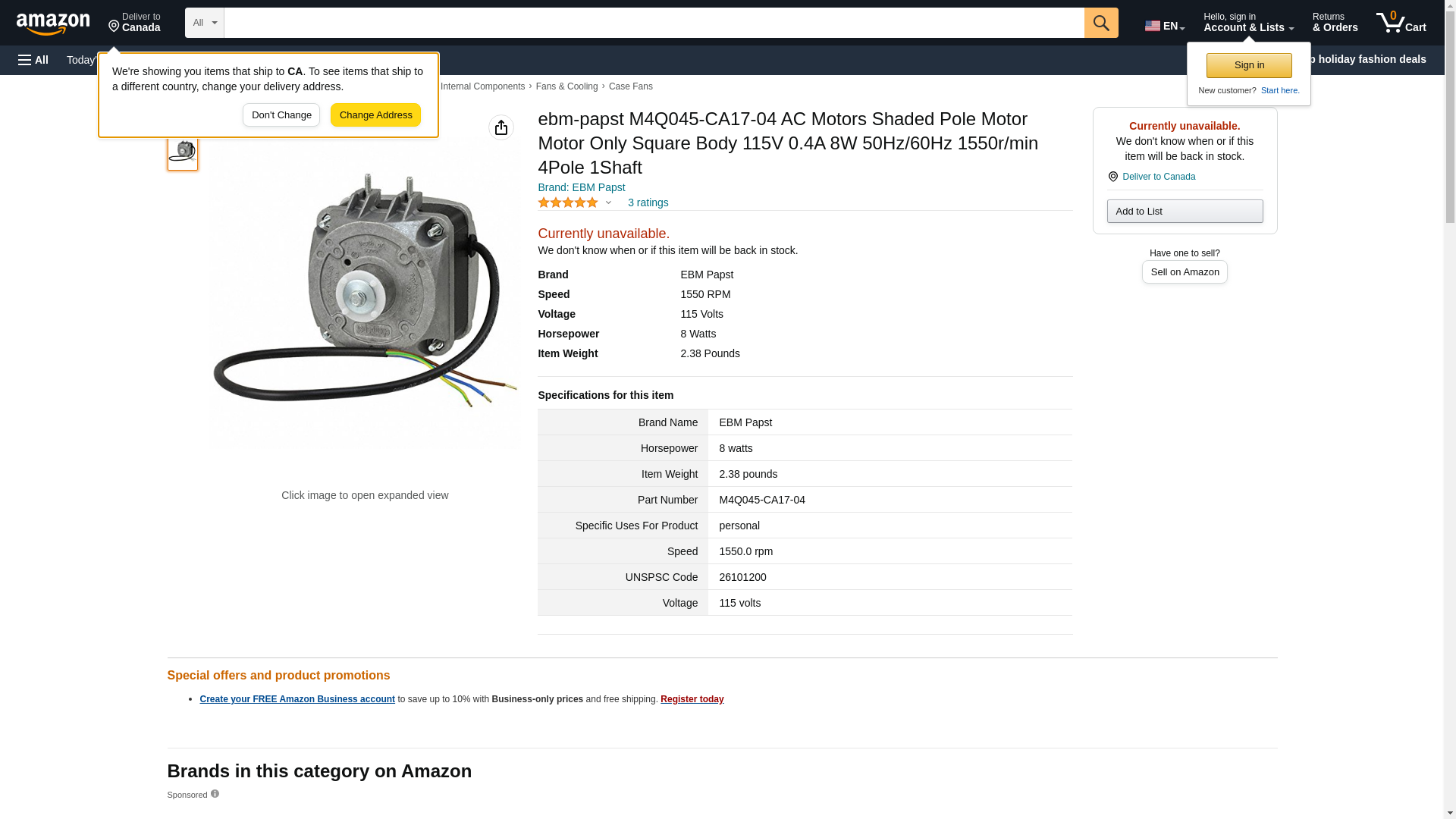
Task: Expand the ratings breakdown chevron
Action: click(x=608, y=202)
